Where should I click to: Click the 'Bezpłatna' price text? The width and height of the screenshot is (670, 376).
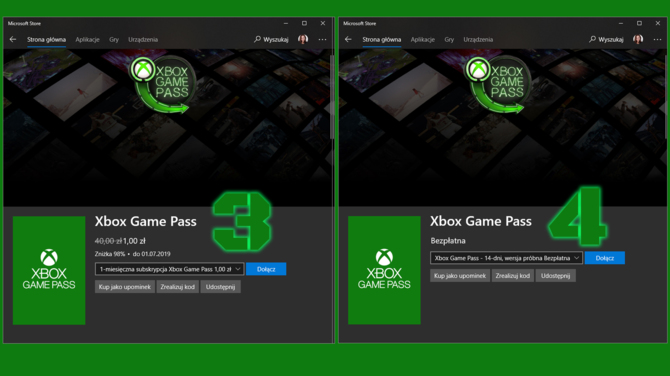click(448, 241)
